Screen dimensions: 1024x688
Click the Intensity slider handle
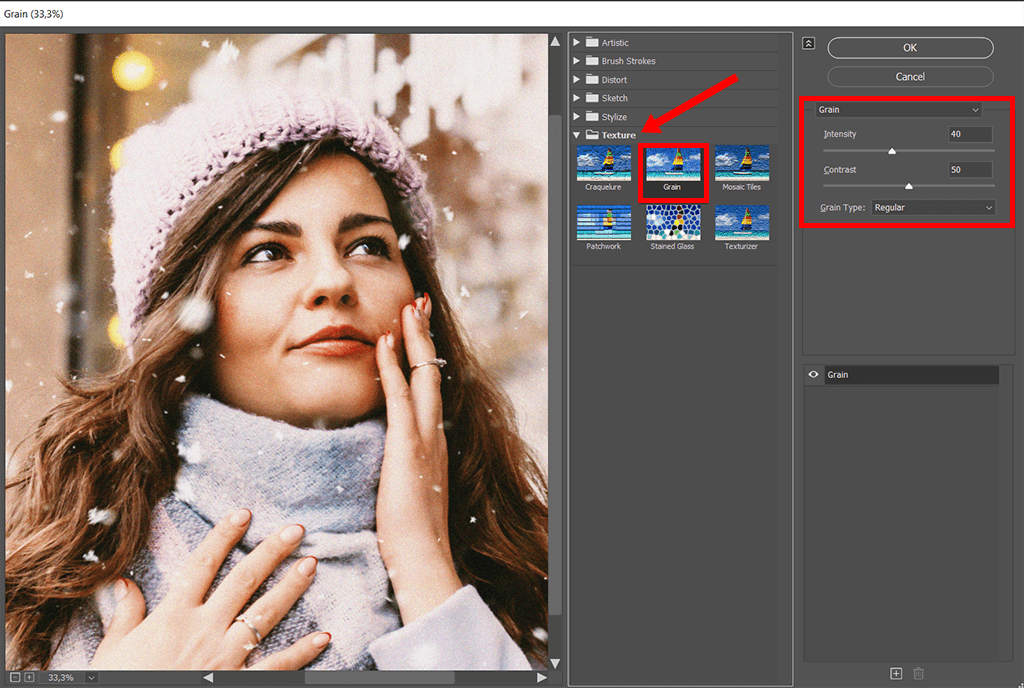892,151
